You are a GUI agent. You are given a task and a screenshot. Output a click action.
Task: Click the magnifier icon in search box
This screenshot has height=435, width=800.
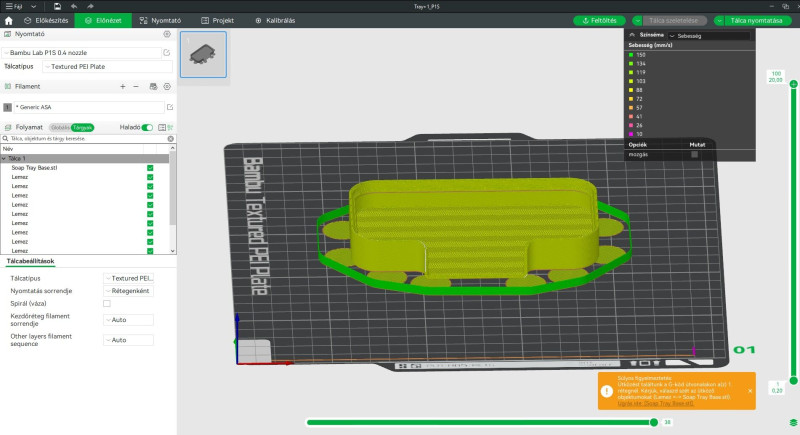[6, 139]
